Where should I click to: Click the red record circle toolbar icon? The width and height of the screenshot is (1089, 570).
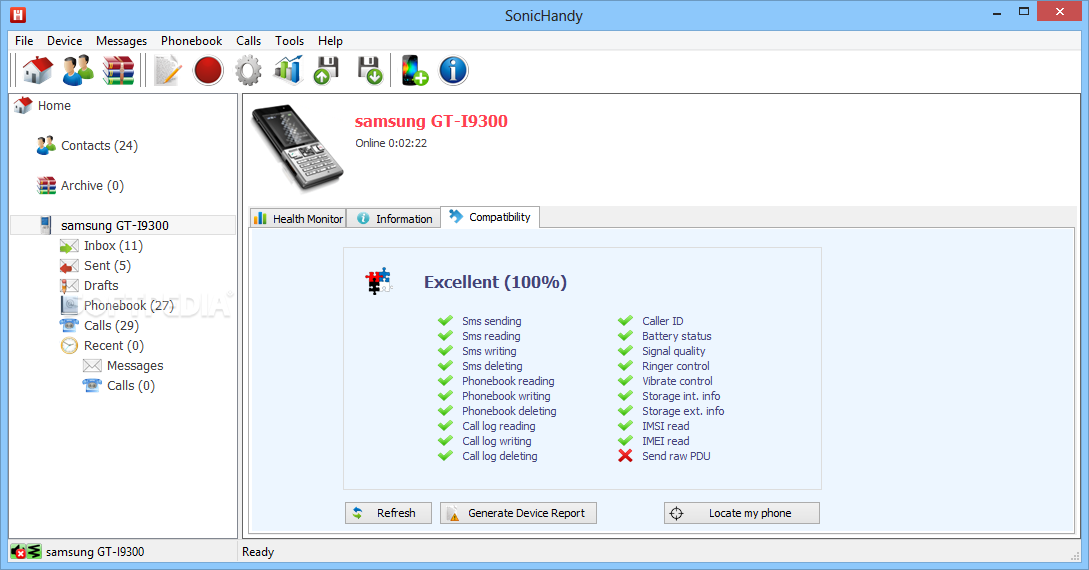(x=208, y=70)
